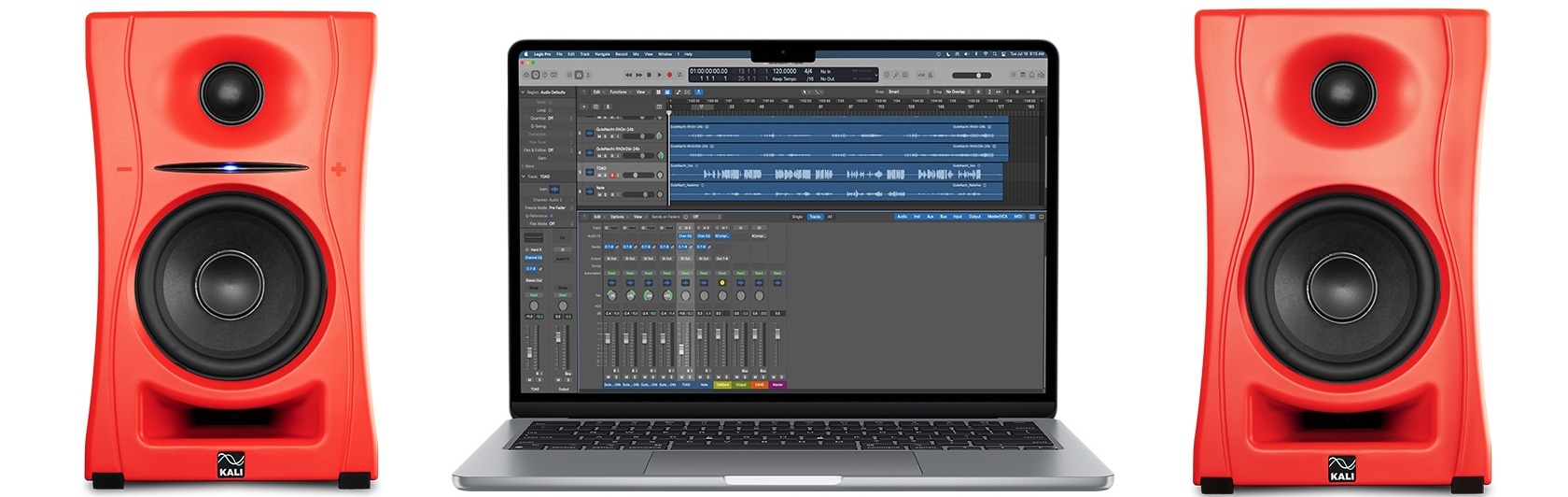Toggle the Mixer icon in control bar
The image size is (1568, 497).
tap(579, 75)
